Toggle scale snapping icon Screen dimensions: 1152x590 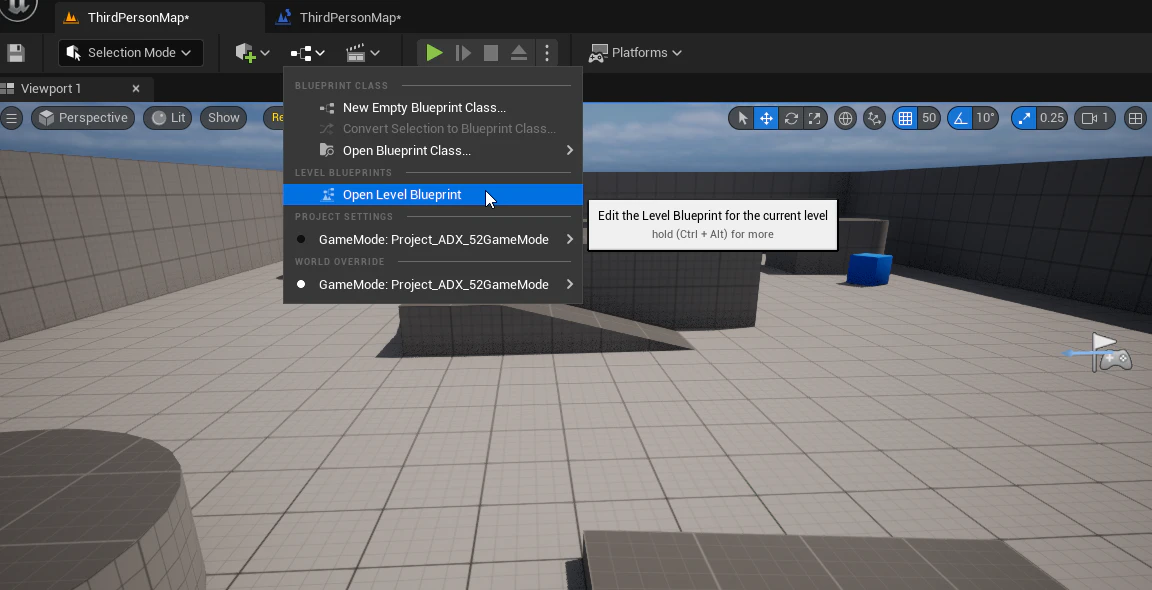pyautogui.click(x=1023, y=118)
